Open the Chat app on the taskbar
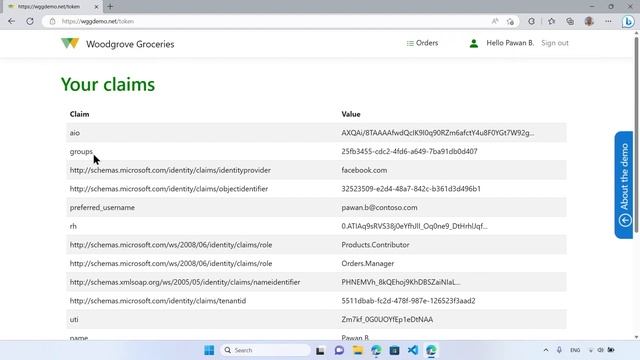The width and height of the screenshot is (640, 360). [x=339, y=350]
